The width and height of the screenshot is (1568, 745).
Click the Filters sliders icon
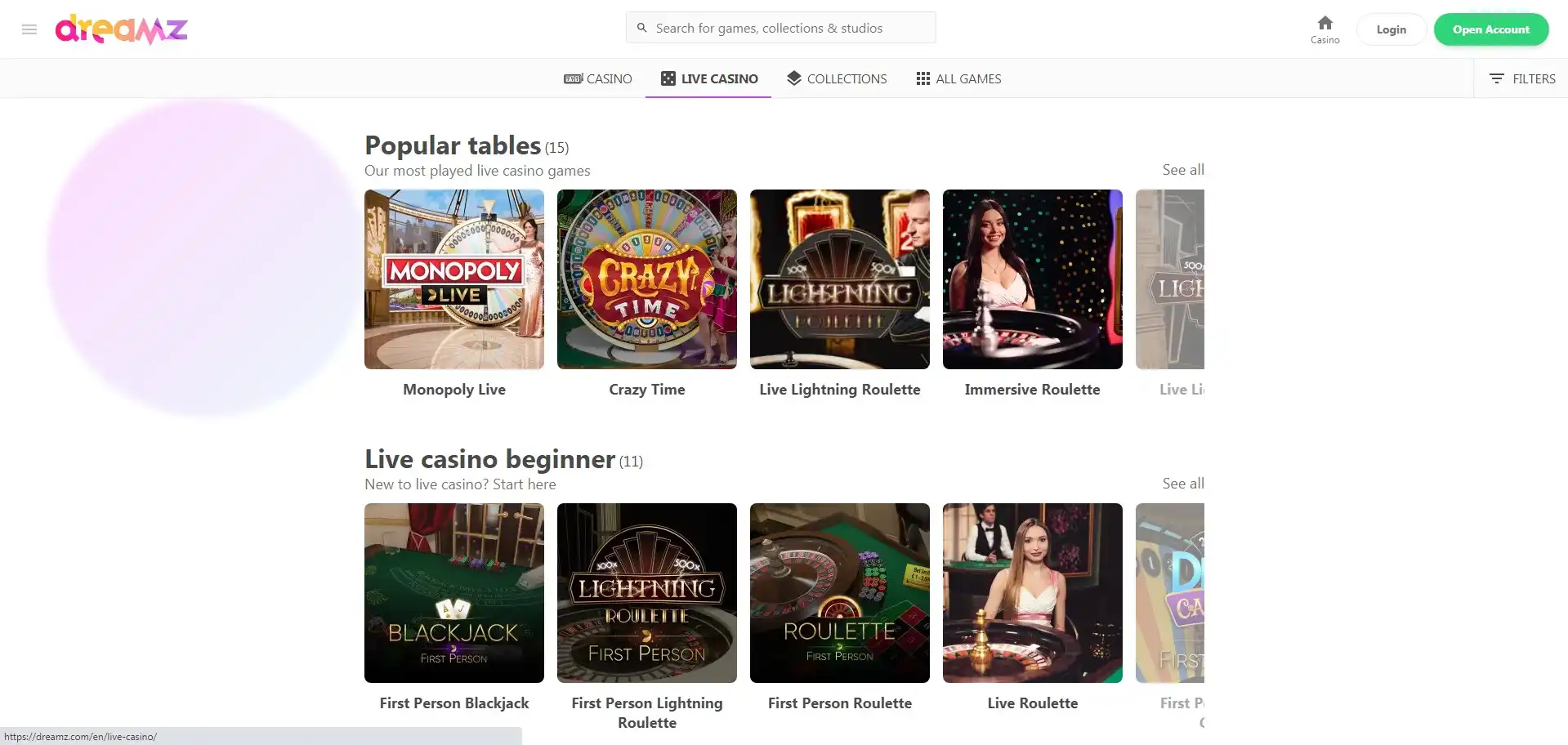(x=1496, y=78)
